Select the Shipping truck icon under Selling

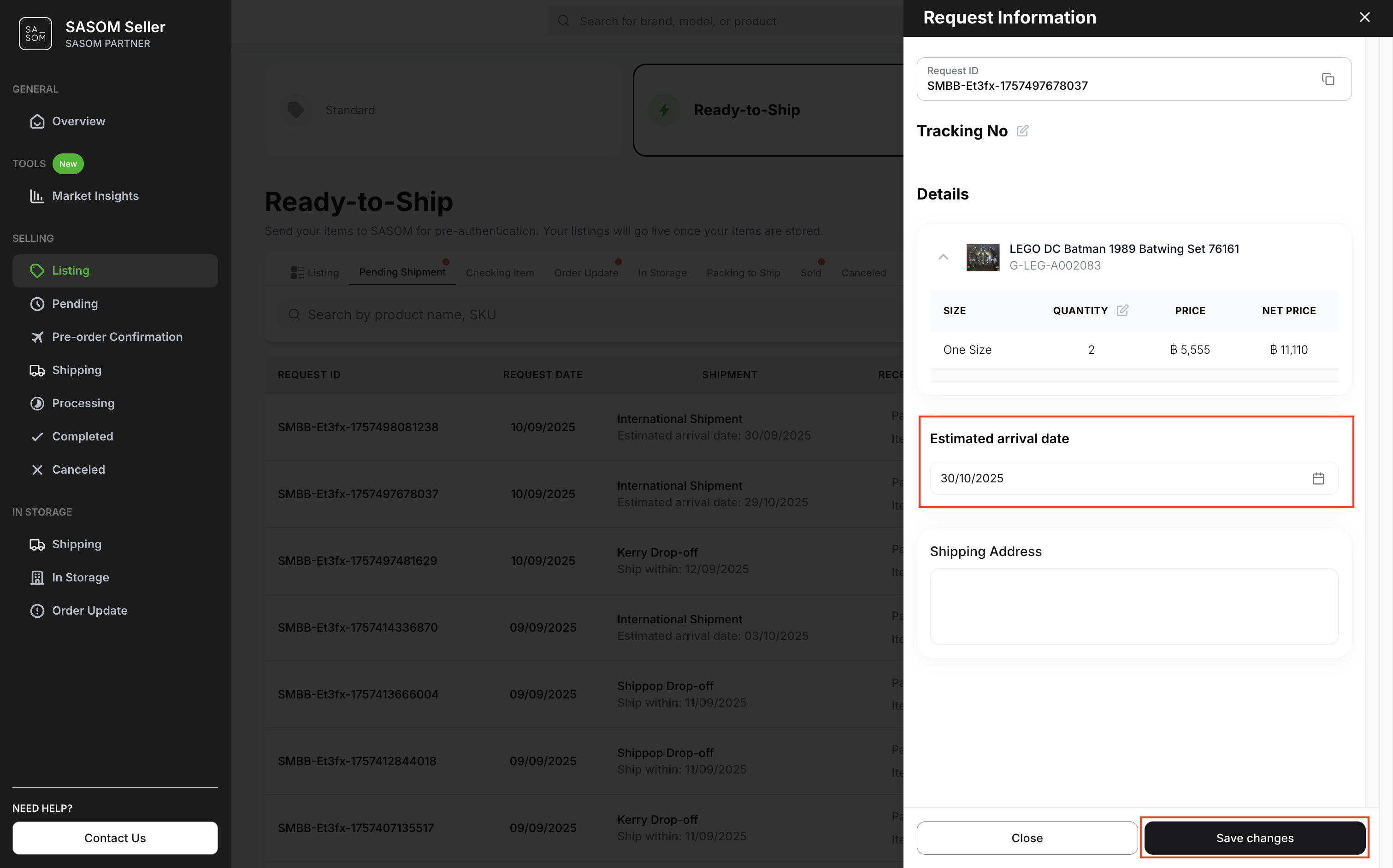point(37,370)
